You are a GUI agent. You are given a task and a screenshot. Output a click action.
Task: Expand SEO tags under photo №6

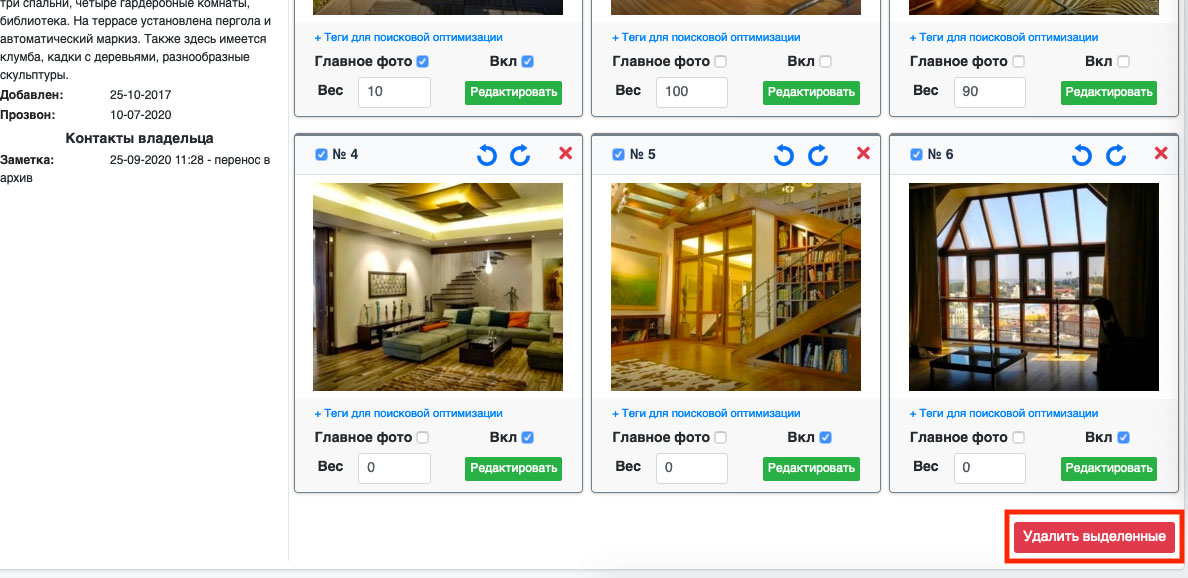pos(1004,413)
